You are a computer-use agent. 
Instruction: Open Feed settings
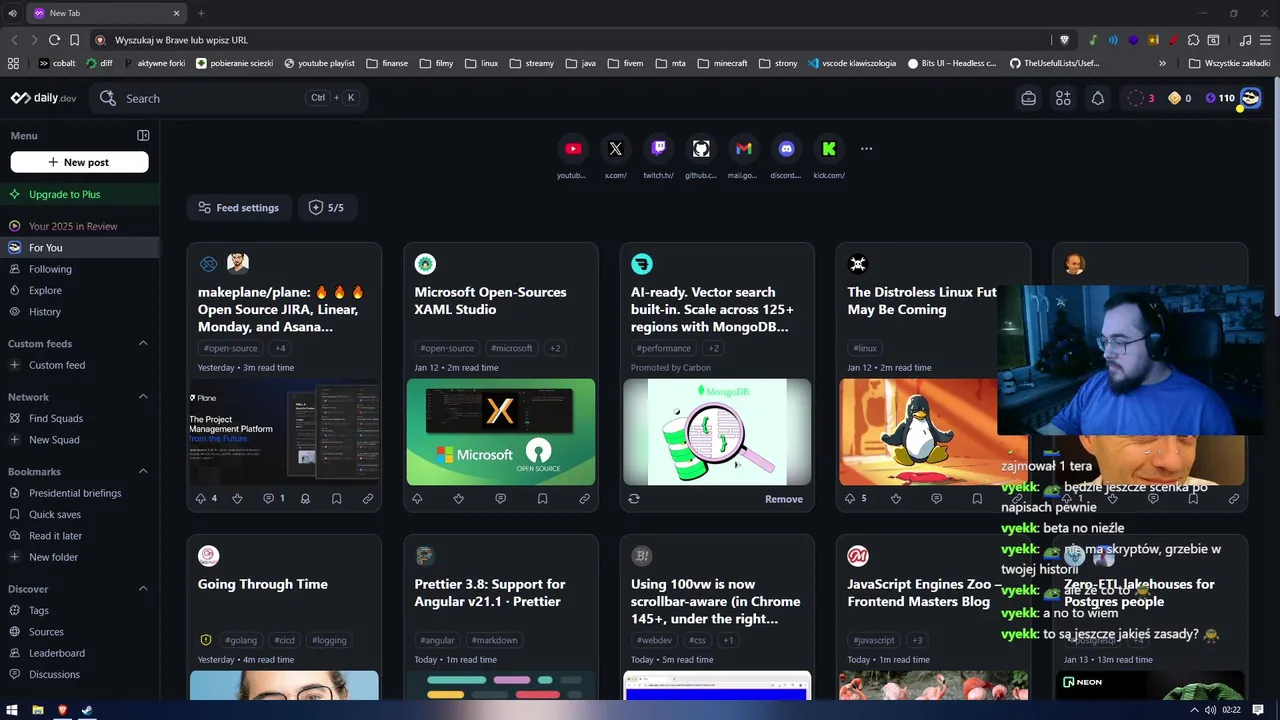click(239, 207)
